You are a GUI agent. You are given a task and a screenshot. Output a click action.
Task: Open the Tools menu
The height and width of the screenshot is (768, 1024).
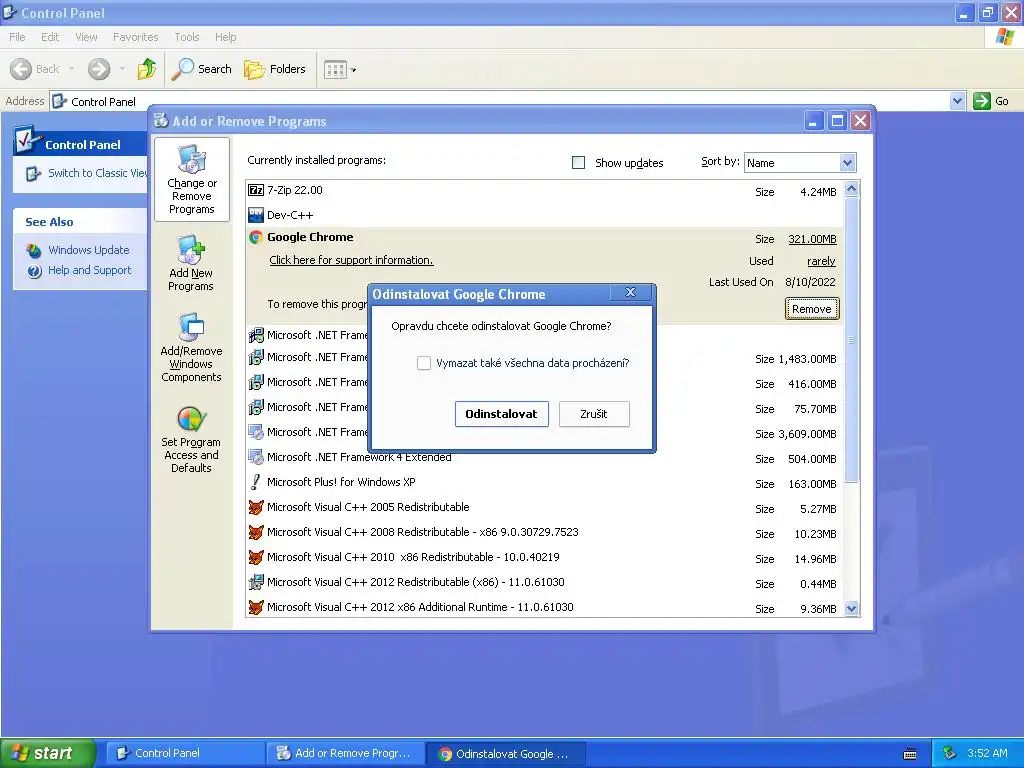pyautogui.click(x=187, y=37)
